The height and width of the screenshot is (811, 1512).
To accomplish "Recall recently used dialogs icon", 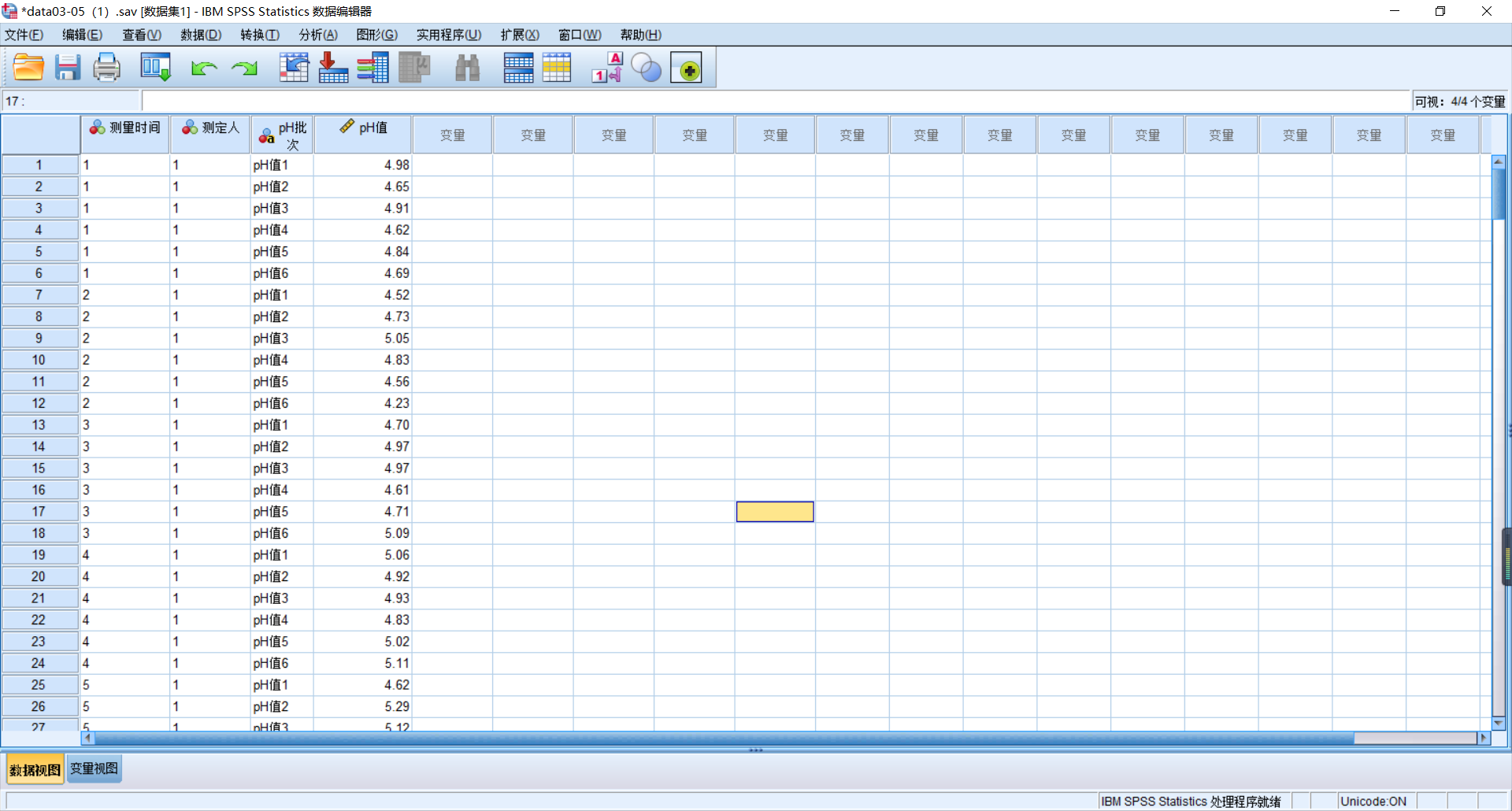I will (155, 68).
